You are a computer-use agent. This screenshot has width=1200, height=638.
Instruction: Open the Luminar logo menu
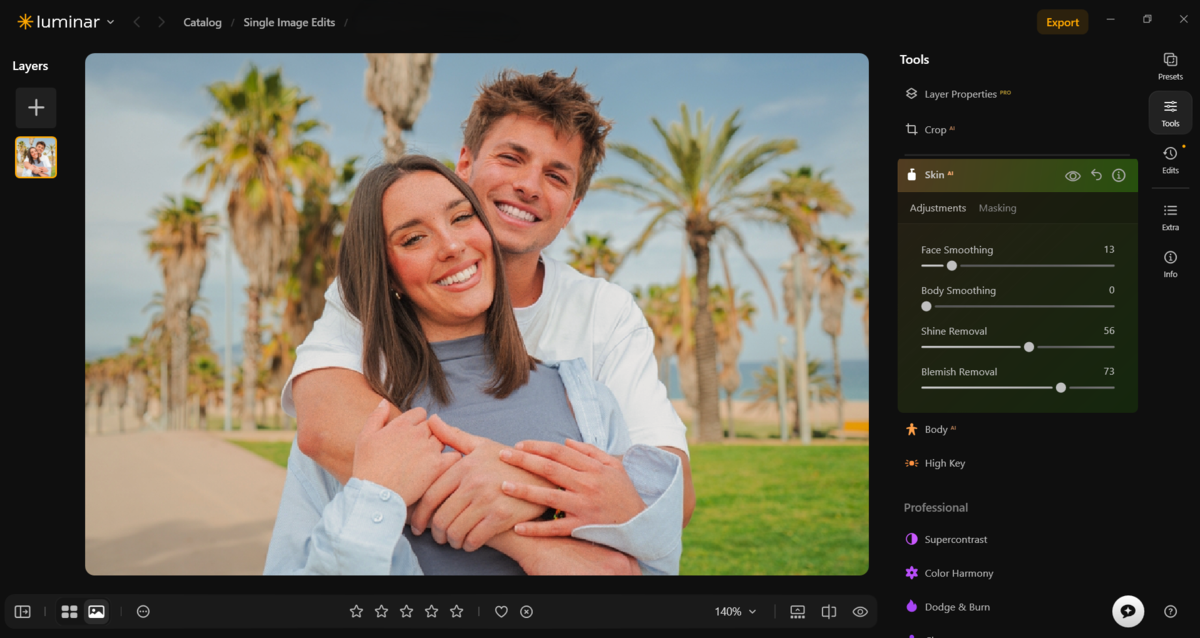pyautogui.click(x=66, y=22)
